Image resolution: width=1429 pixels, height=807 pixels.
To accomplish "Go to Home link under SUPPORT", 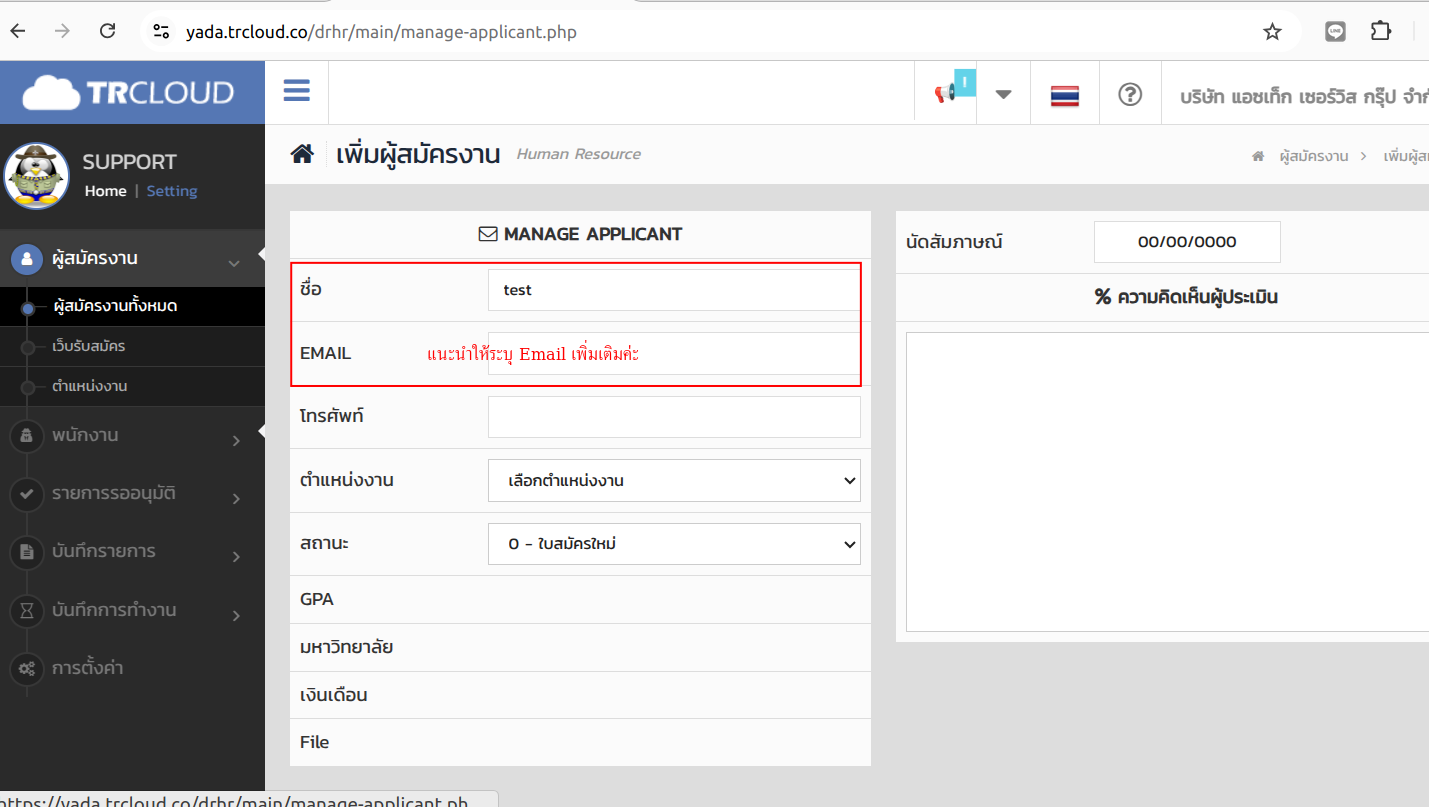I will (105, 191).
